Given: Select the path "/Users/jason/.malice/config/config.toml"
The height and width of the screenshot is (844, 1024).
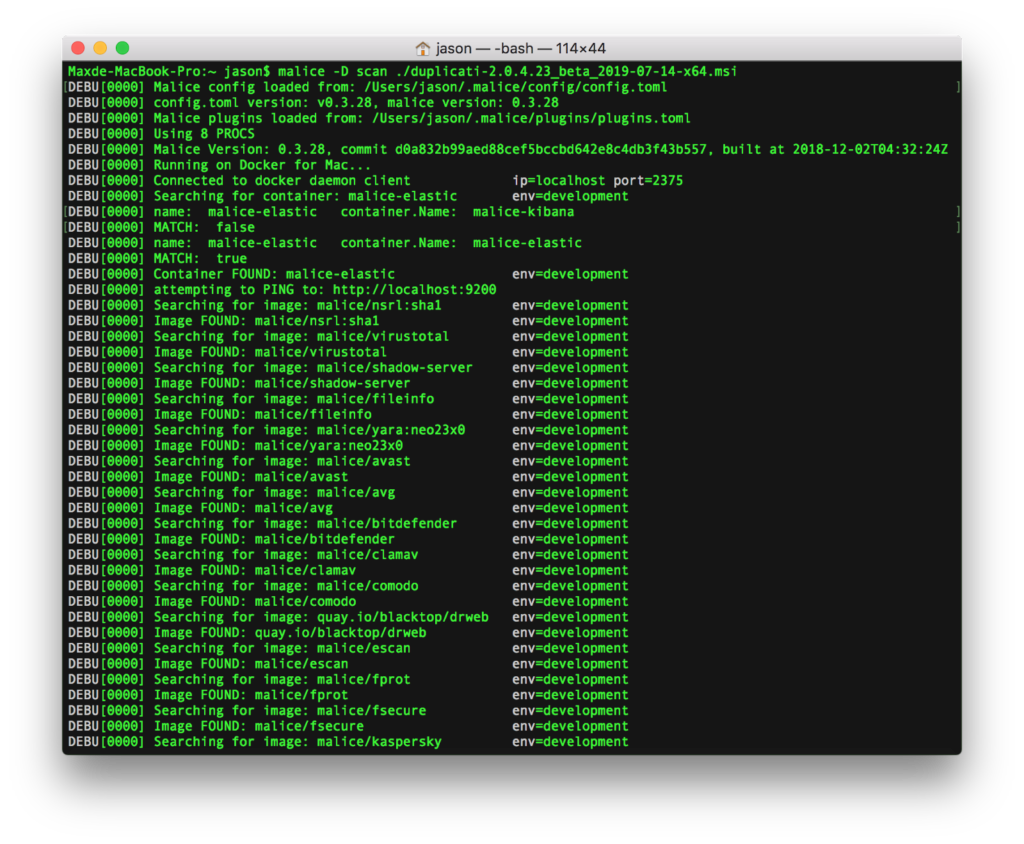Looking at the screenshot, I should point(516,87).
